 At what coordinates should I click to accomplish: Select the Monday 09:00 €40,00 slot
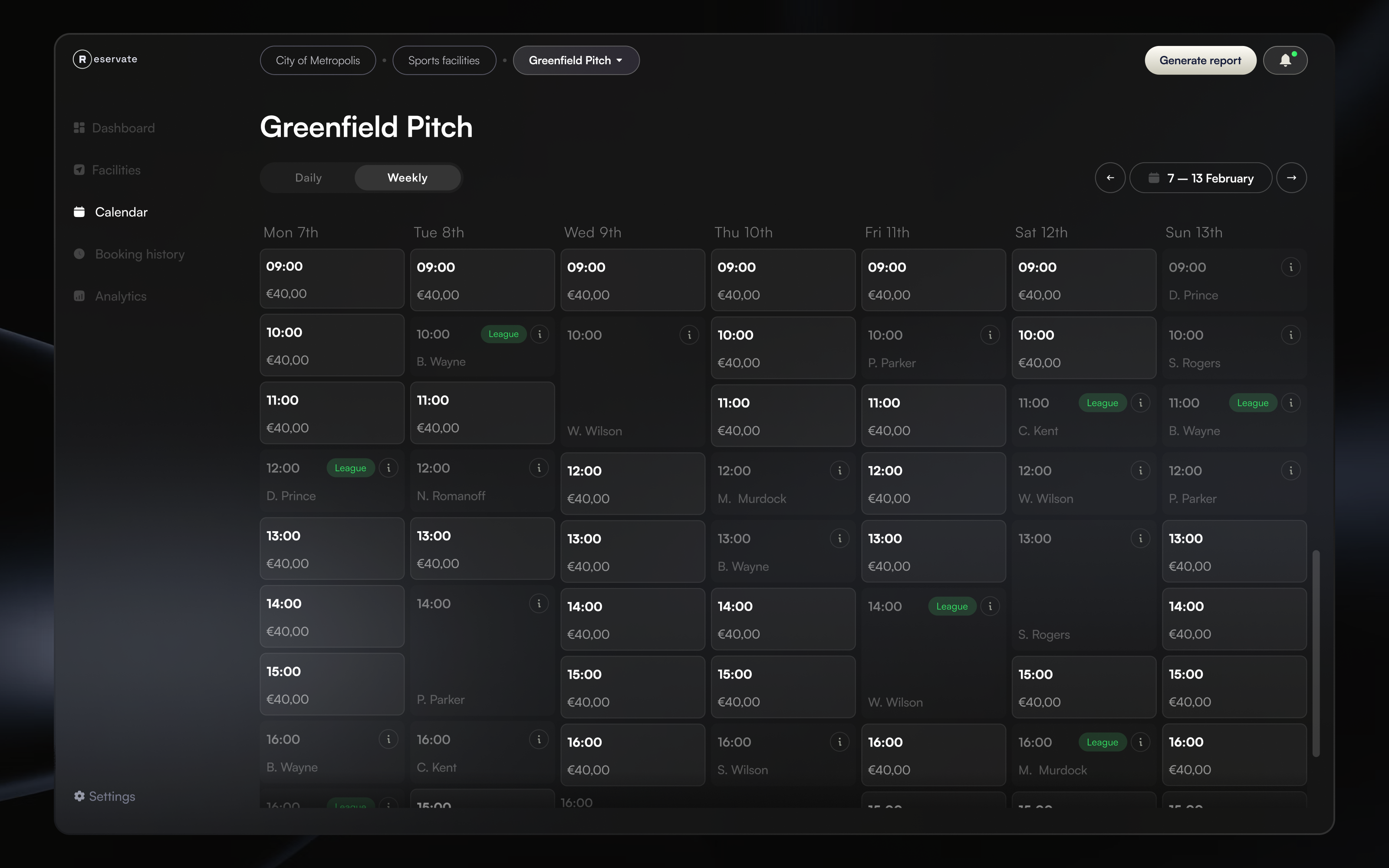pos(332,279)
